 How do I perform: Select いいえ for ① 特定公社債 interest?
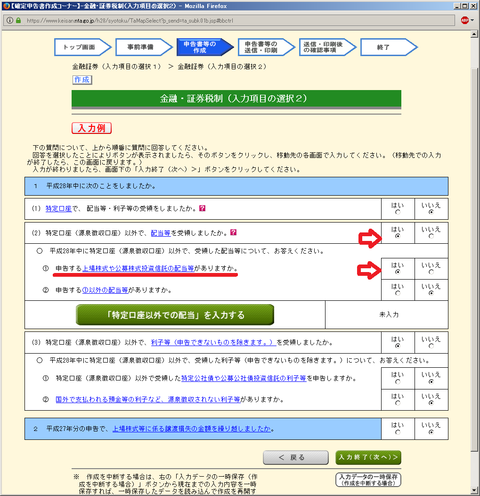coord(431,382)
